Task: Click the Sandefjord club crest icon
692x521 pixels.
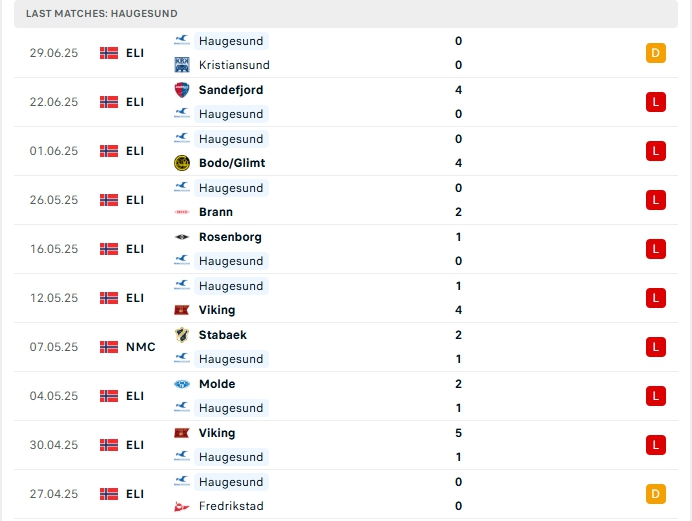Action: (182, 90)
